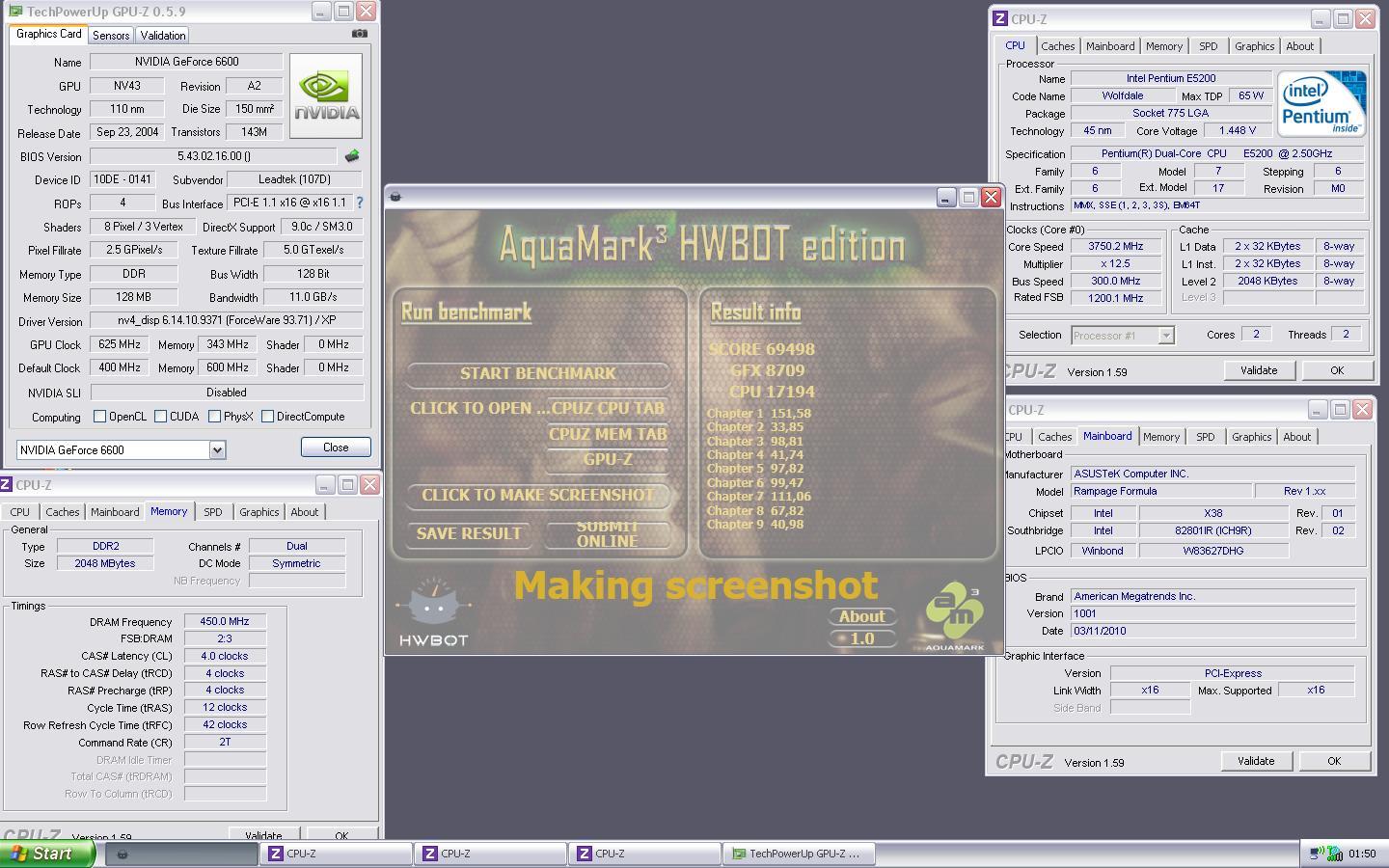This screenshot has width=1389, height=868.
Task: Click SAVE RESULT in AquaMark
Action: point(469,533)
